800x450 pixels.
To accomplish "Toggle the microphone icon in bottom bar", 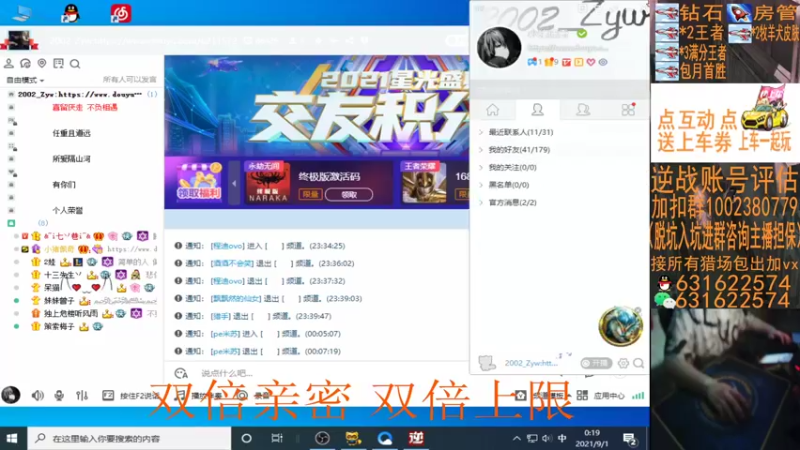I will point(59,395).
